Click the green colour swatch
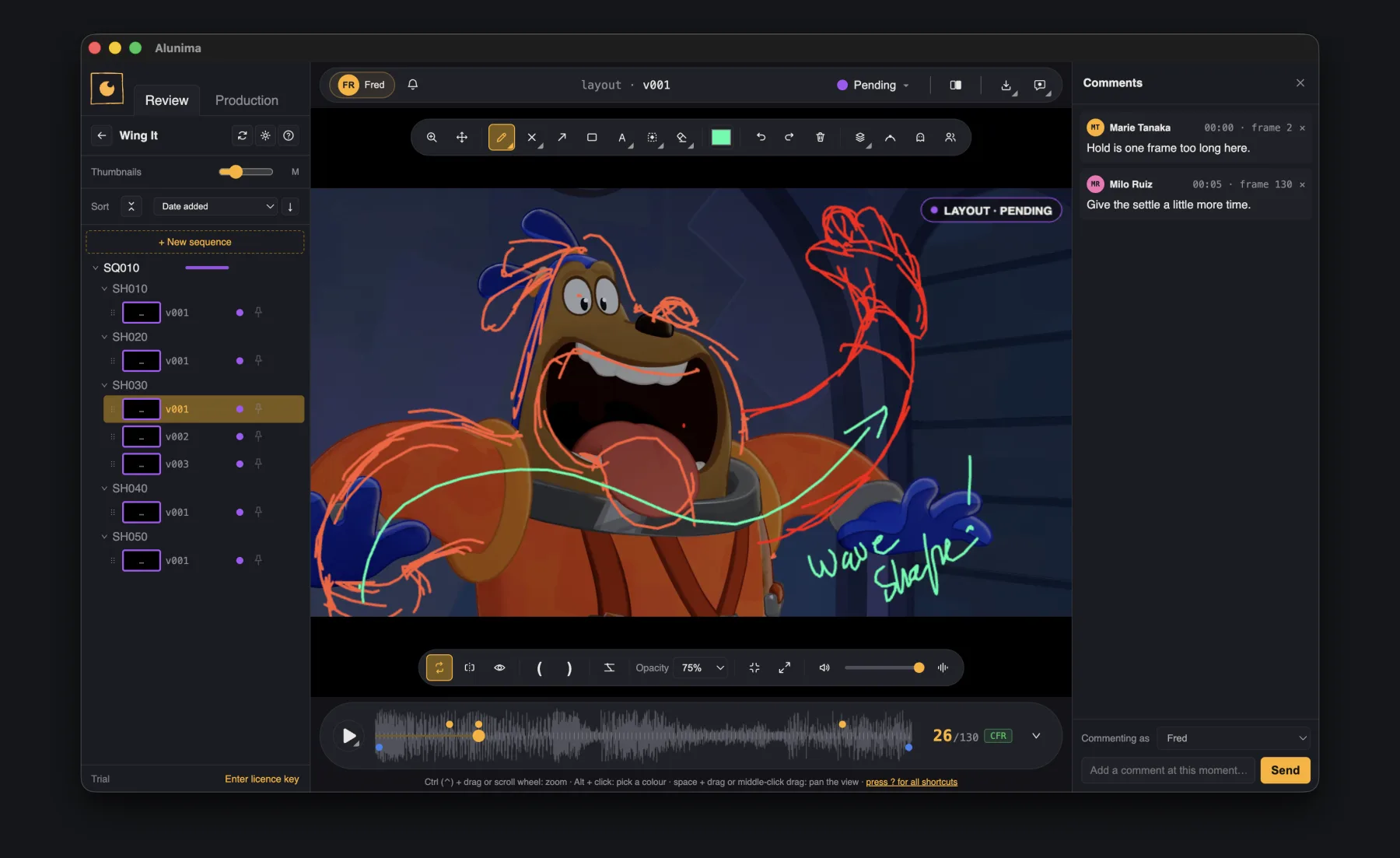This screenshot has height=858, width=1400. tap(721, 138)
